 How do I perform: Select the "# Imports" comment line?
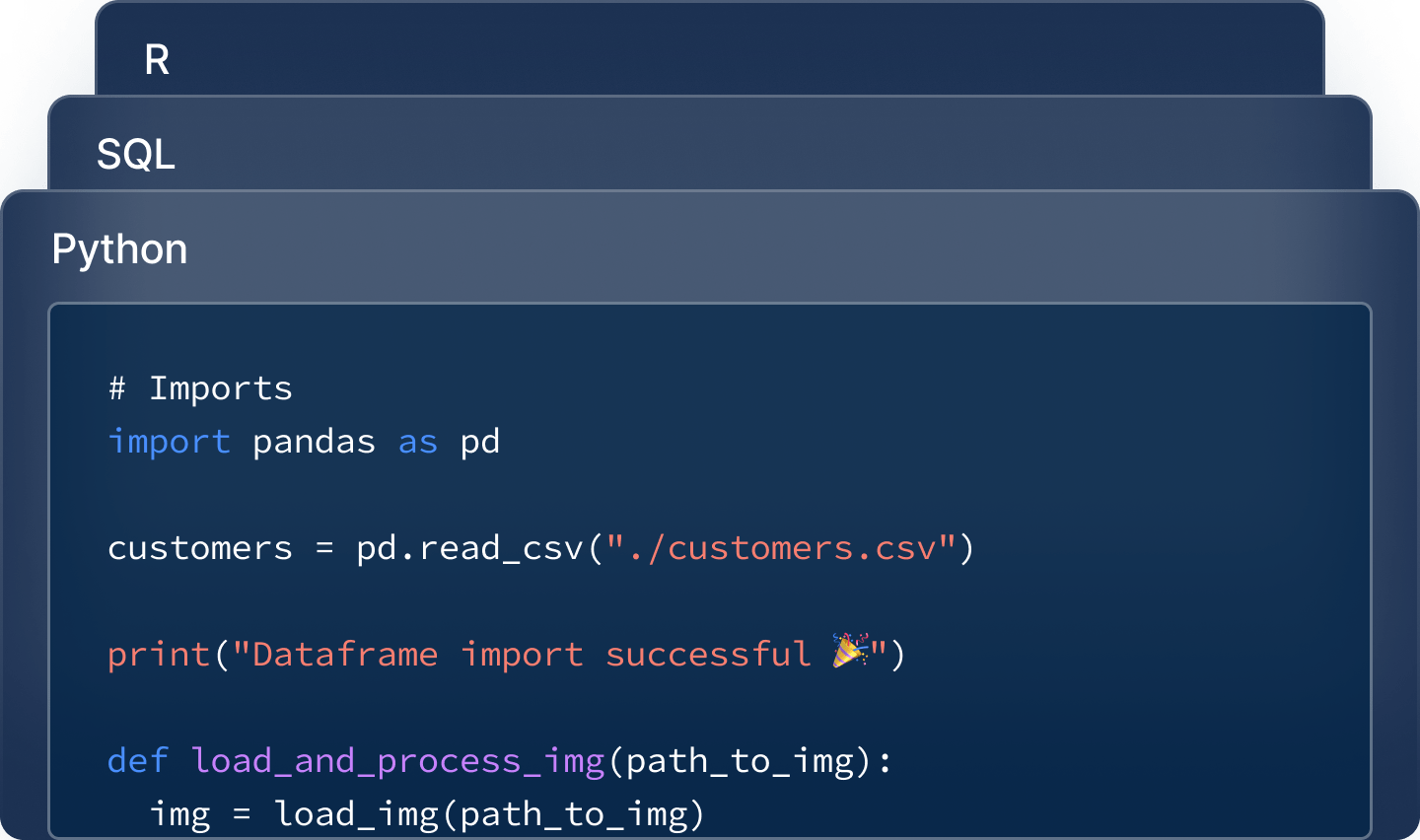198,387
